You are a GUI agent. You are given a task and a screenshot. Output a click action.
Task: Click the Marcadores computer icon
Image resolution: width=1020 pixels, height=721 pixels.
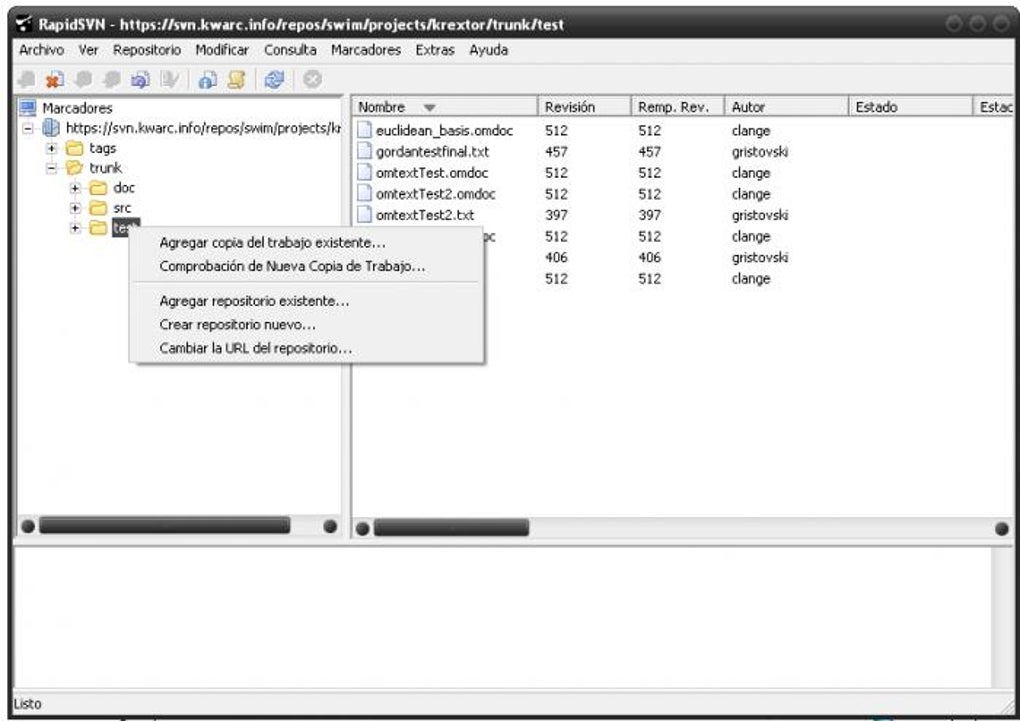28,107
